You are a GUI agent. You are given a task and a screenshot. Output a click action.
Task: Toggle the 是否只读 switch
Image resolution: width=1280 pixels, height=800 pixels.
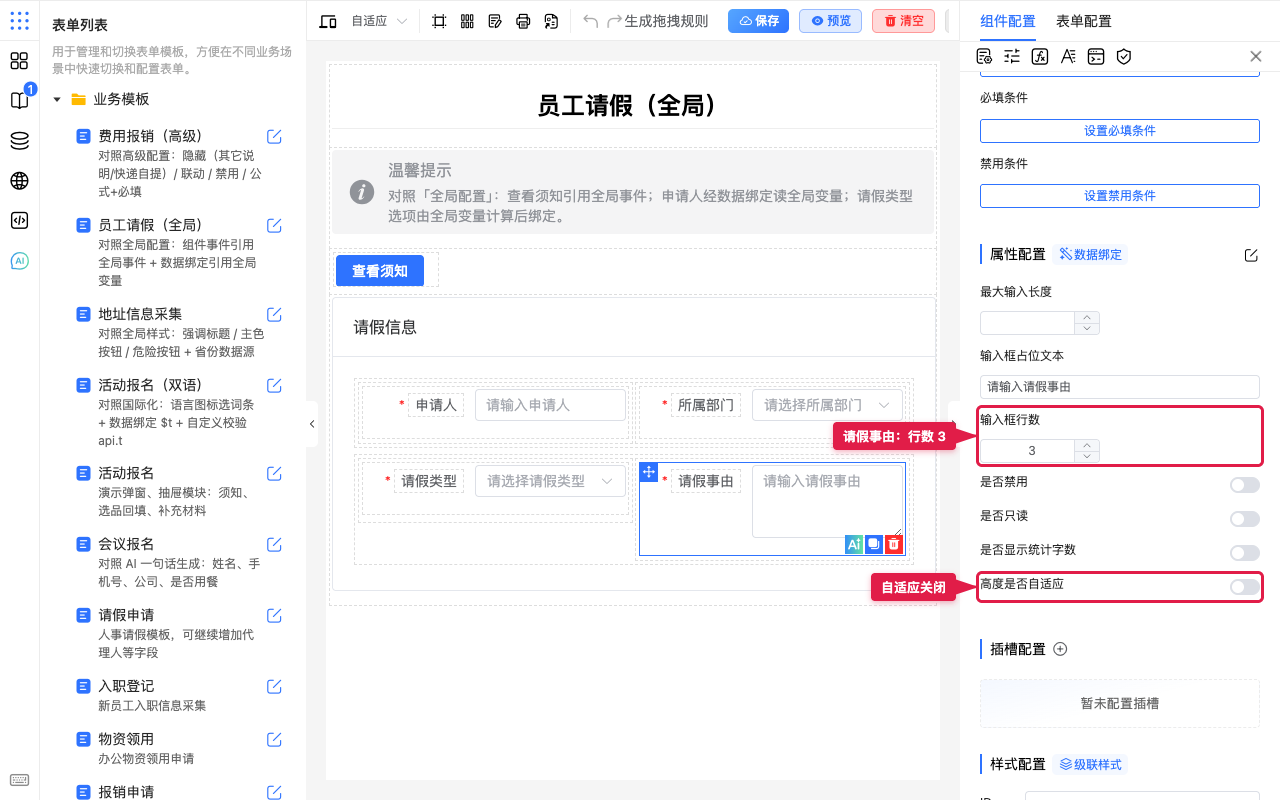coord(1245,519)
